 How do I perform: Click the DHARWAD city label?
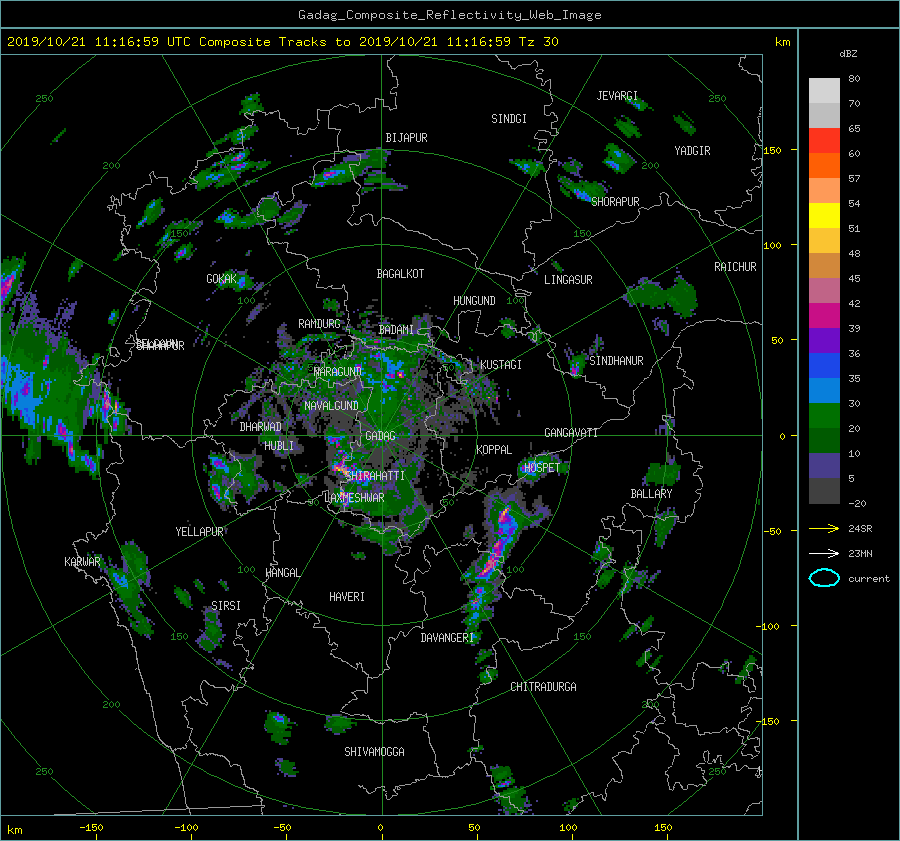pos(261,427)
